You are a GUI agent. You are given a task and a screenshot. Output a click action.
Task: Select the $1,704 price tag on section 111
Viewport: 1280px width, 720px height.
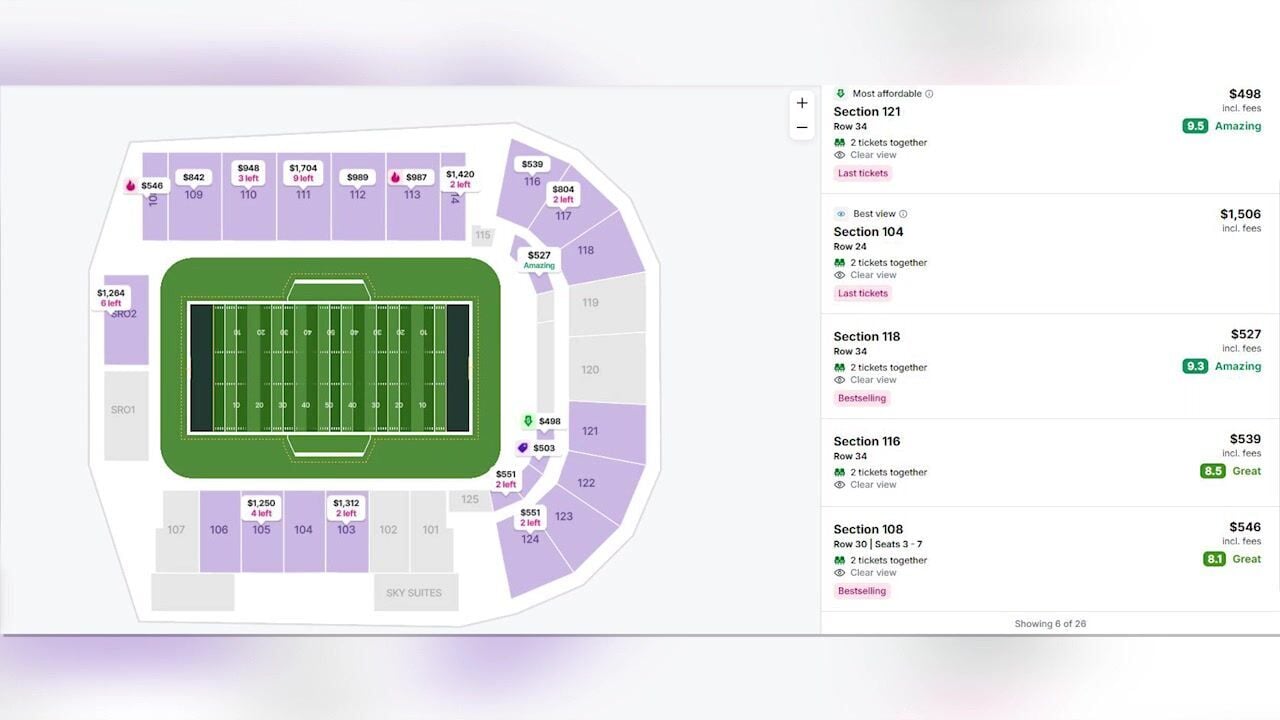(303, 173)
